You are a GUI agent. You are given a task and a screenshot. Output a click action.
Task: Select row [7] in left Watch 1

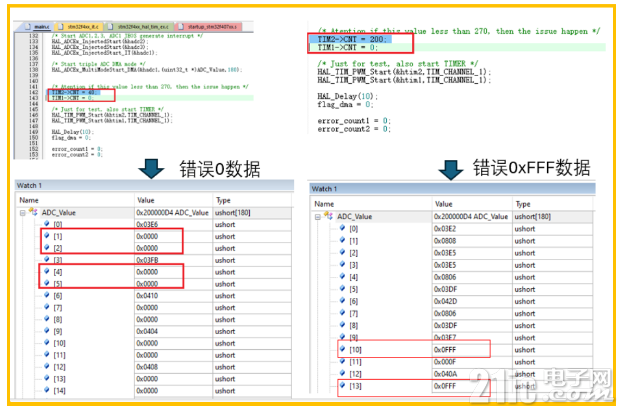pyautogui.click(x=153, y=308)
